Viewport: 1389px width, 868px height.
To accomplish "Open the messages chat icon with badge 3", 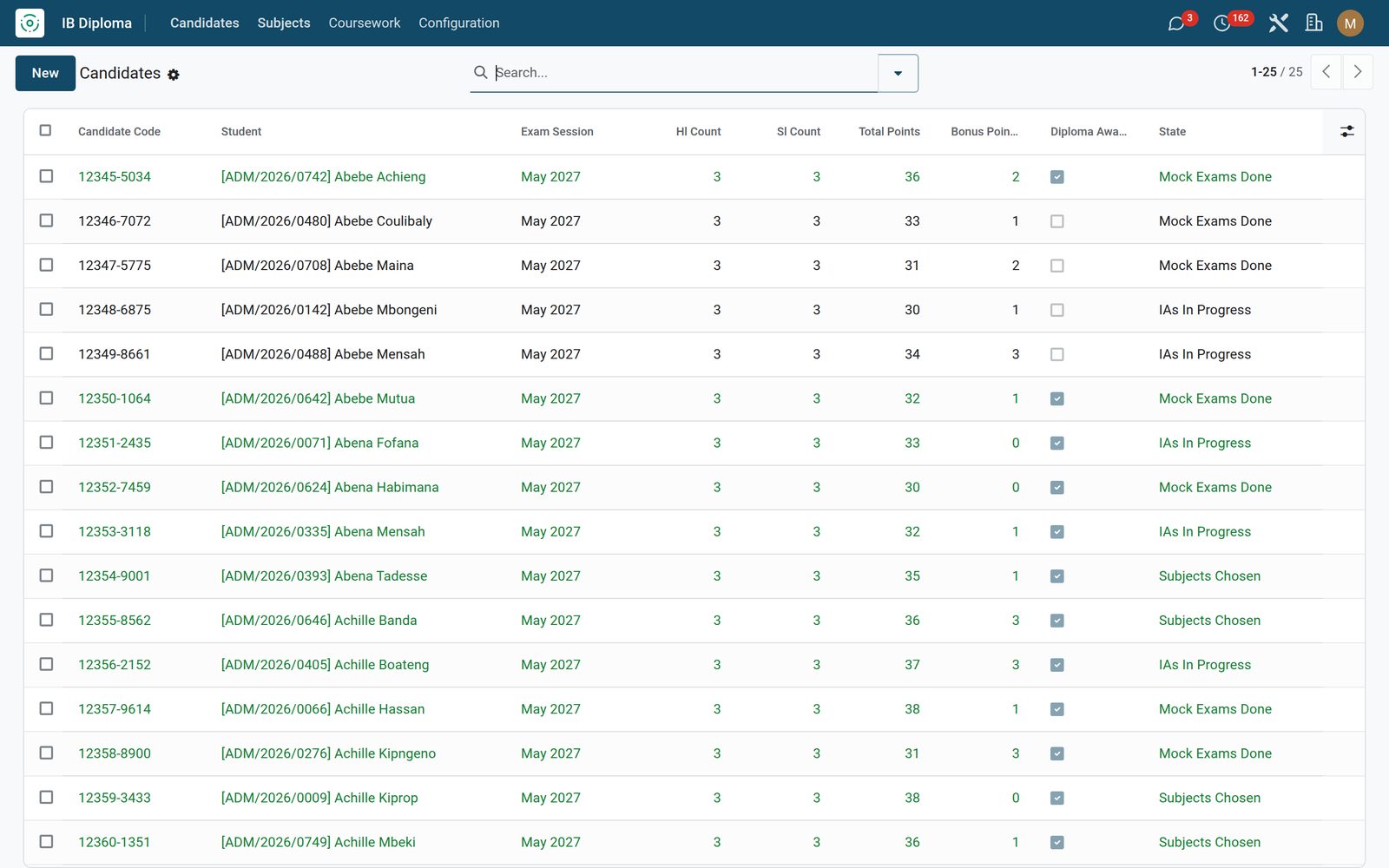I will 1176,23.
